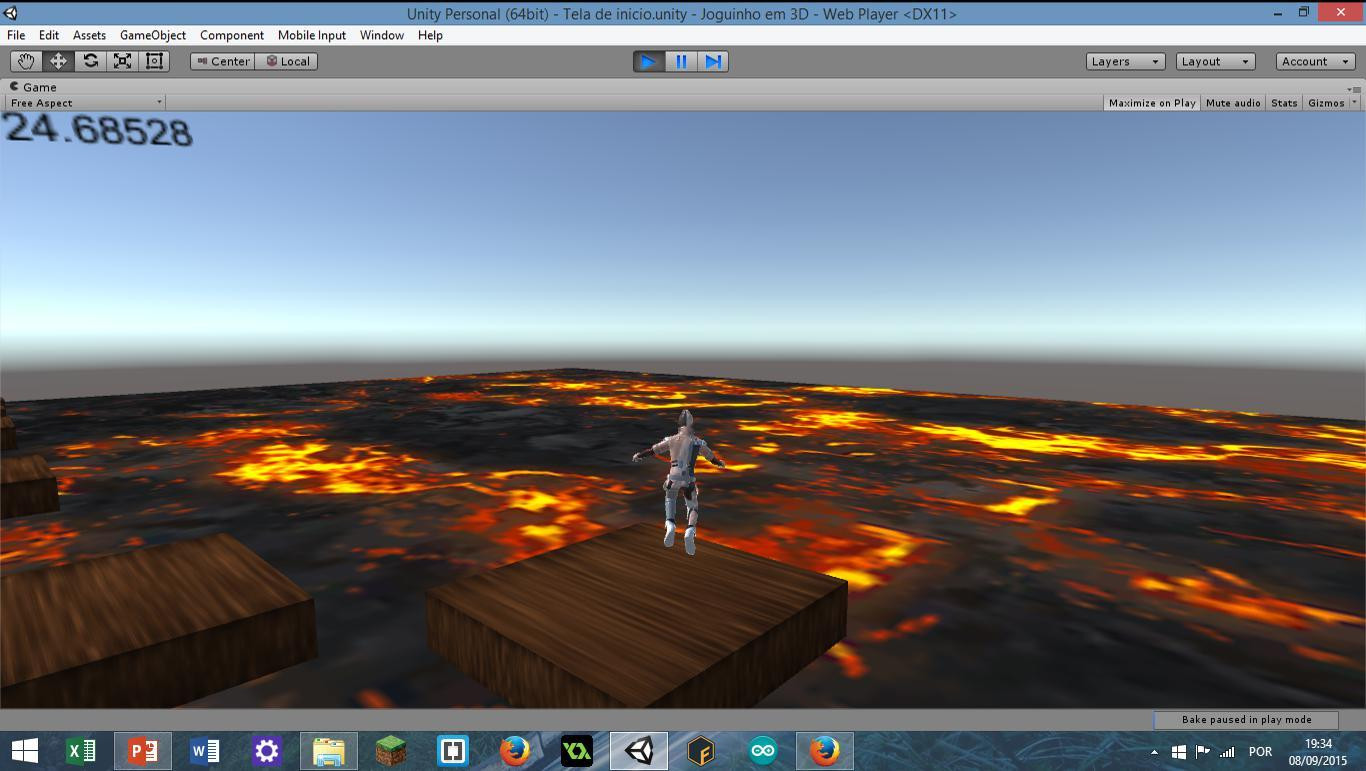Select the Rotate tool

(90, 61)
